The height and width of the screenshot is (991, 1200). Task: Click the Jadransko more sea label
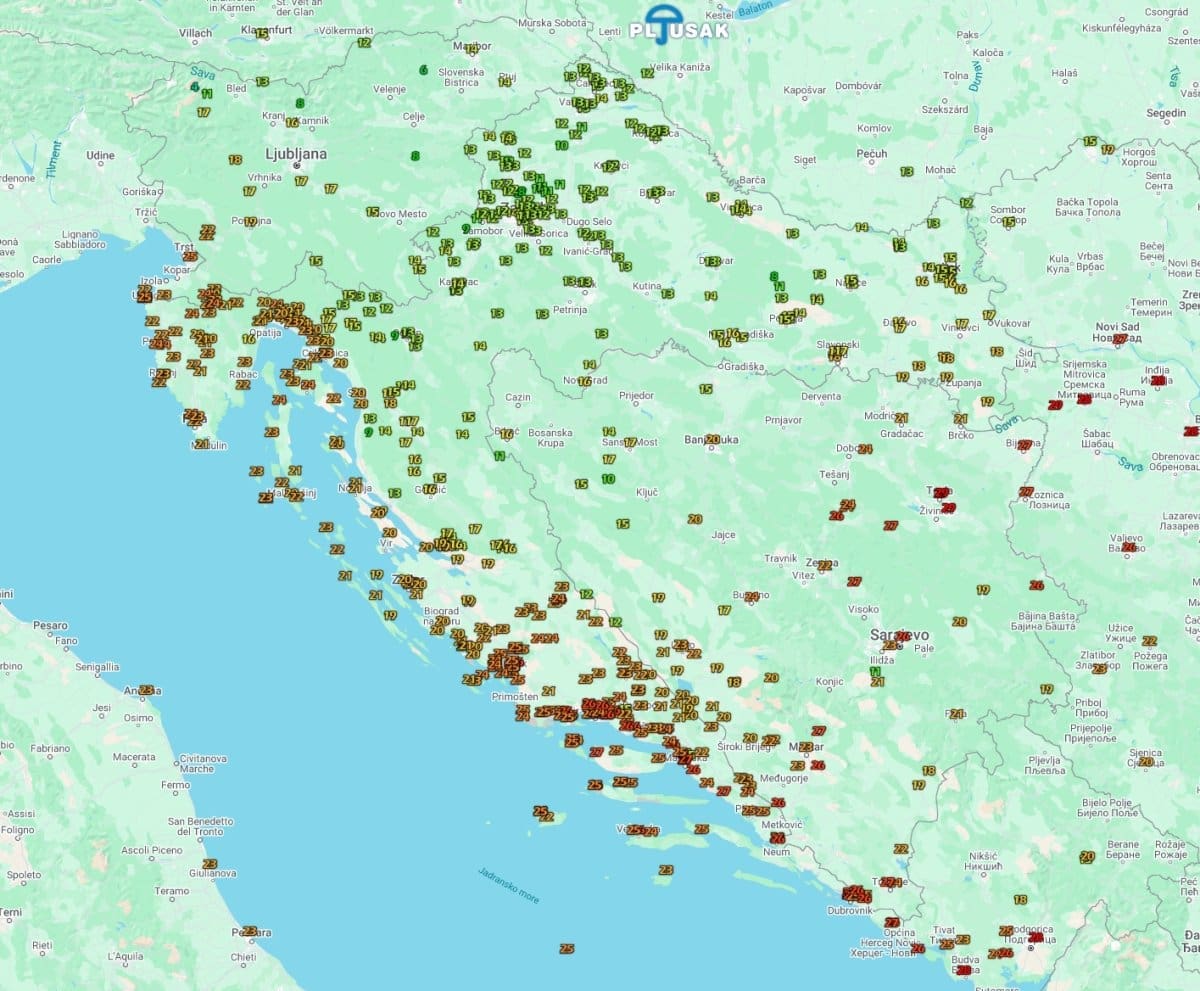pyautogui.click(x=509, y=885)
